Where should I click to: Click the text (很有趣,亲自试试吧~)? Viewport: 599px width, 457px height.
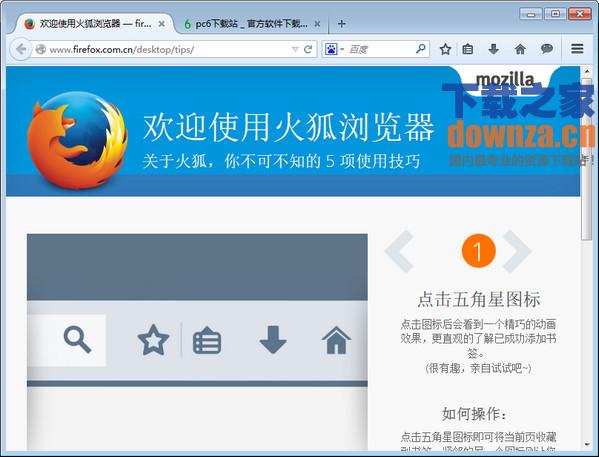(478, 368)
